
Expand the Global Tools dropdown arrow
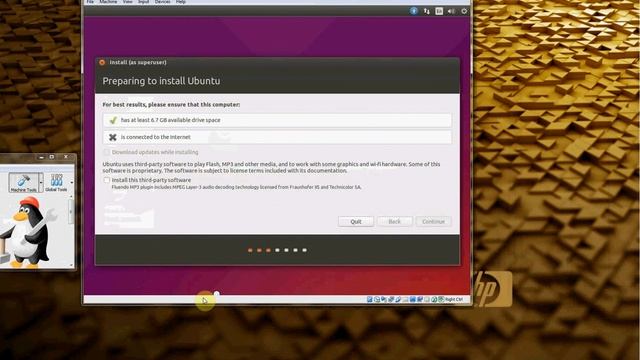[x=72, y=182]
